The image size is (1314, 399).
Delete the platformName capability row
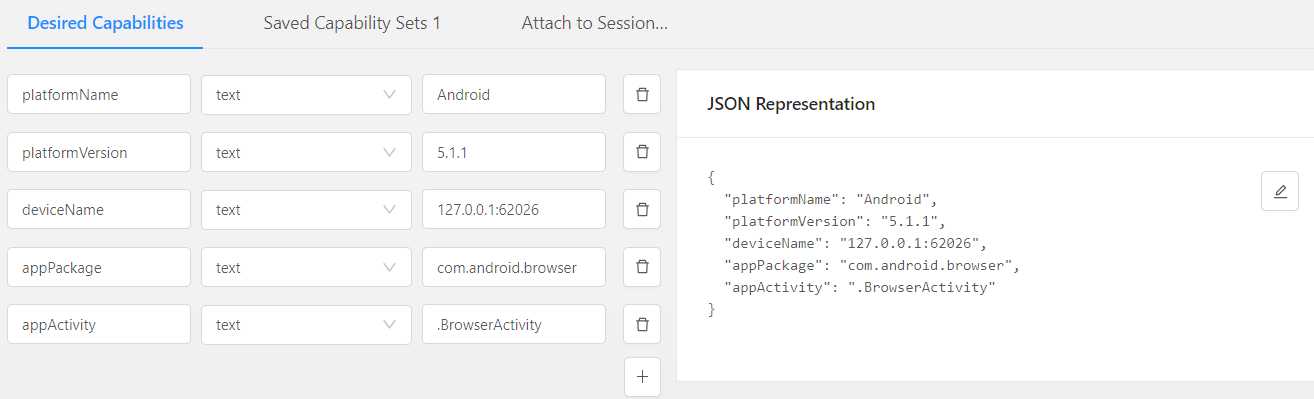(x=642, y=95)
